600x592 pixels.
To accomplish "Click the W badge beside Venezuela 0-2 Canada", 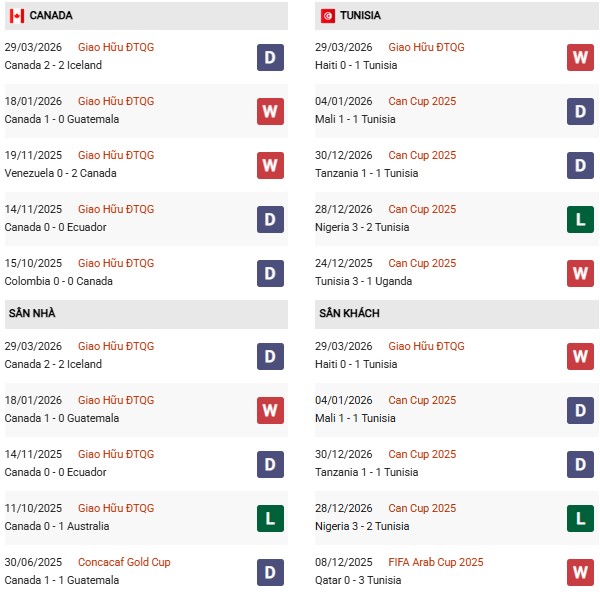I will (x=270, y=165).
